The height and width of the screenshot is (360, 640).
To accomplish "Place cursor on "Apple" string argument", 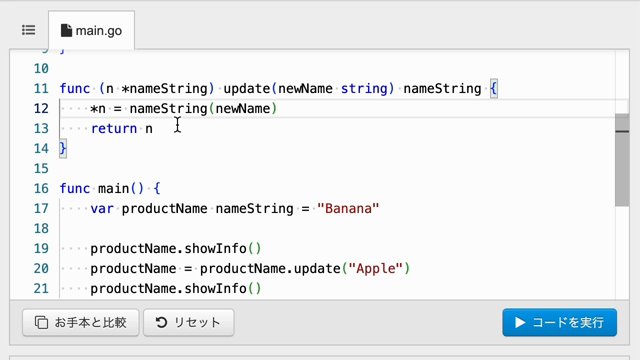I will pyautogui.click(x=376, y=269).
